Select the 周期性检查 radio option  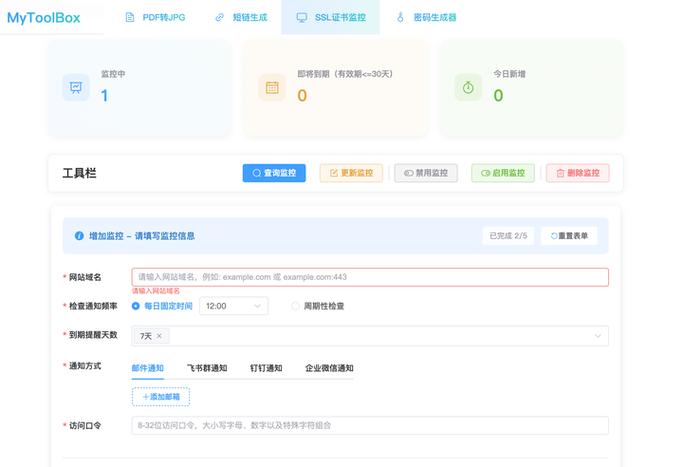tap(318, 306)
